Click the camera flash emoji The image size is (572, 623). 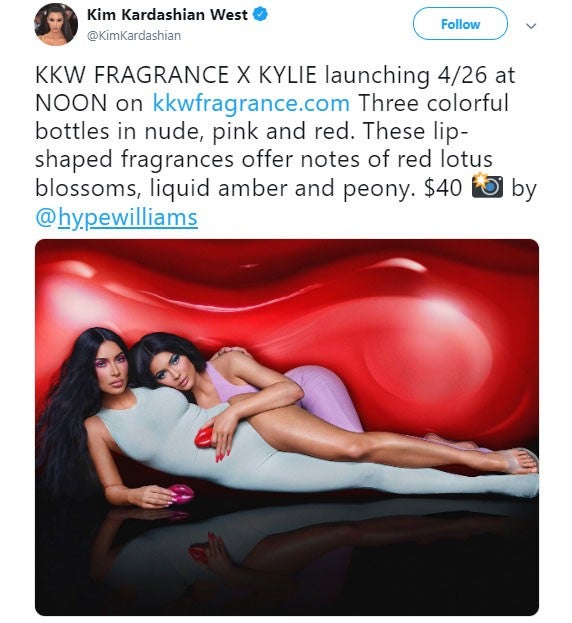[x=487, y=186]
